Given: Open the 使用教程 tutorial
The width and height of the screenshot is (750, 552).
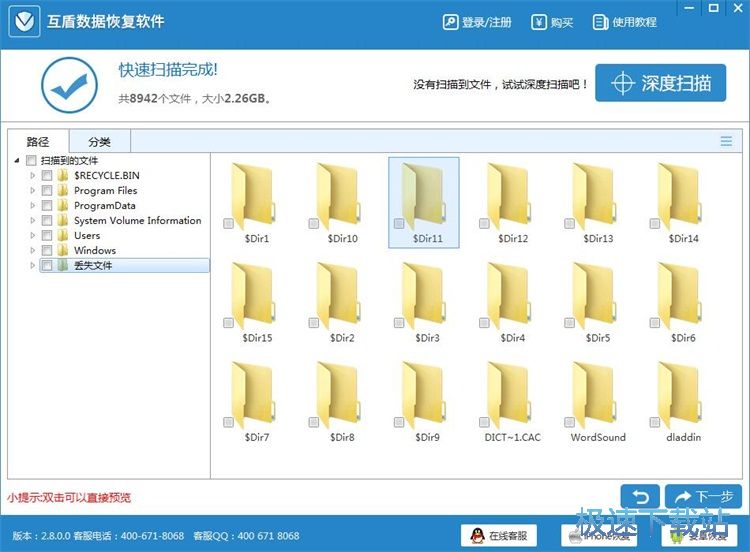Looking at the screenshot, I should 625,22.
